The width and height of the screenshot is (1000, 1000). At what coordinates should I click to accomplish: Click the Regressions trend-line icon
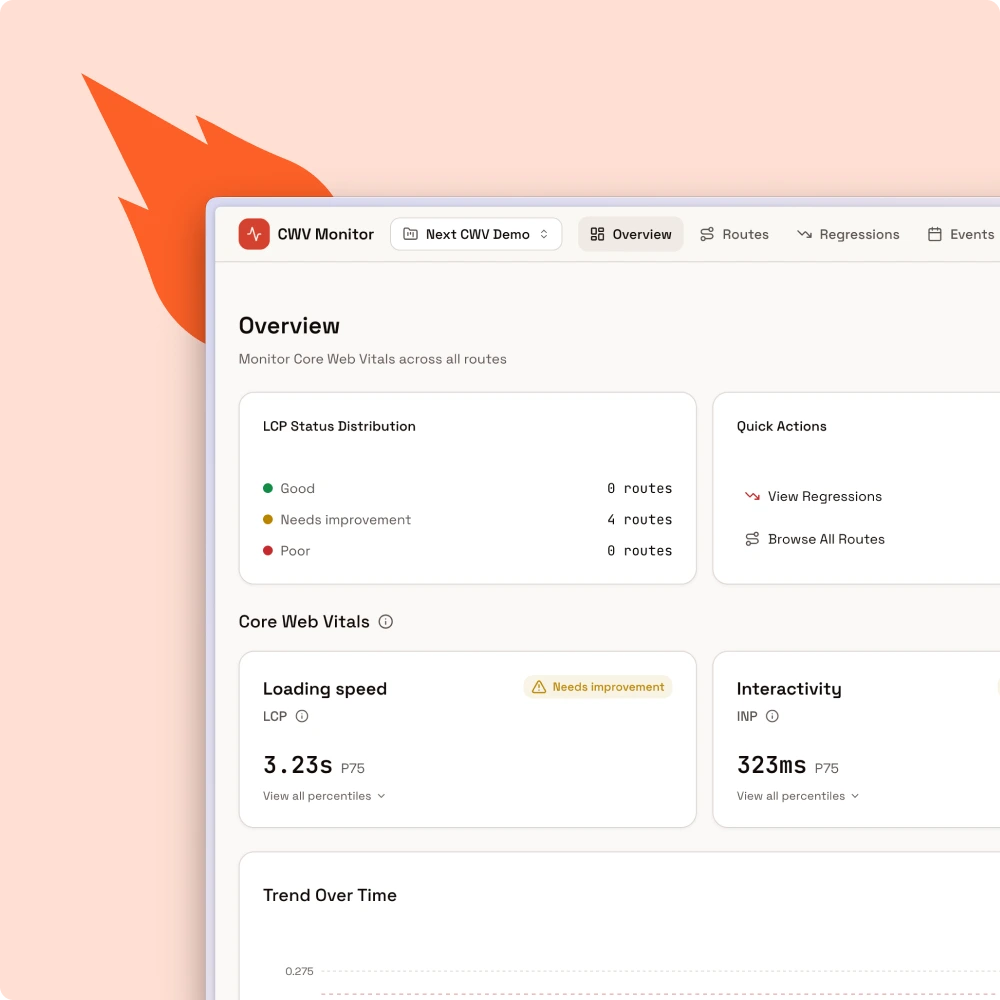804,234
